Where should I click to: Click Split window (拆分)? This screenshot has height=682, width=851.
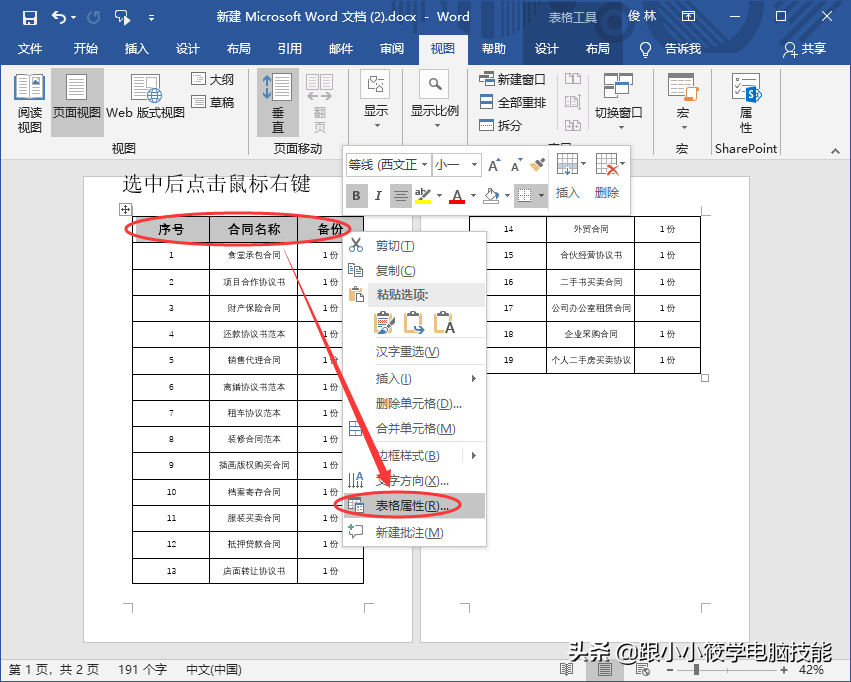click(500, 125)
